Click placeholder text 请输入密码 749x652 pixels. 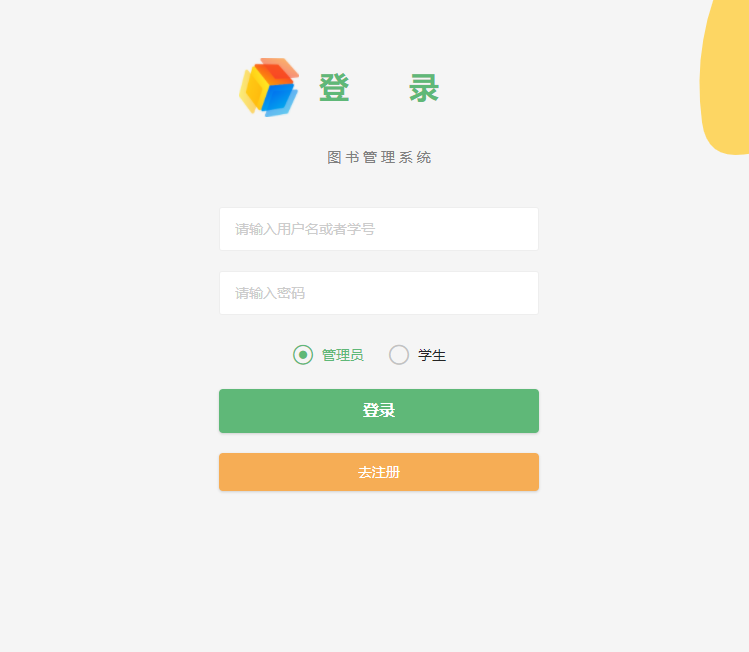pos(270,293)
